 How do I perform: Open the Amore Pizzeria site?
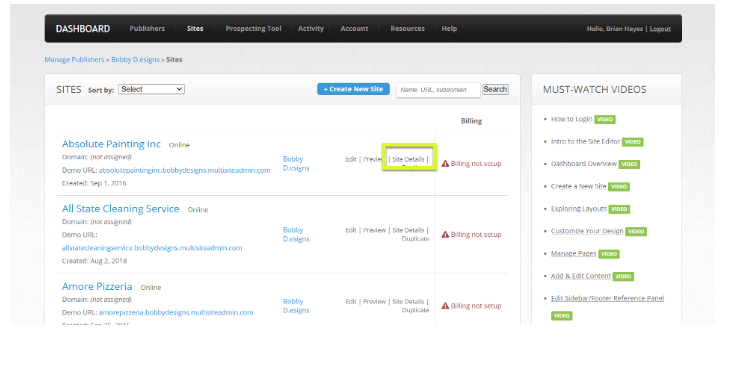pyautogui.click(x=97, y=286)
